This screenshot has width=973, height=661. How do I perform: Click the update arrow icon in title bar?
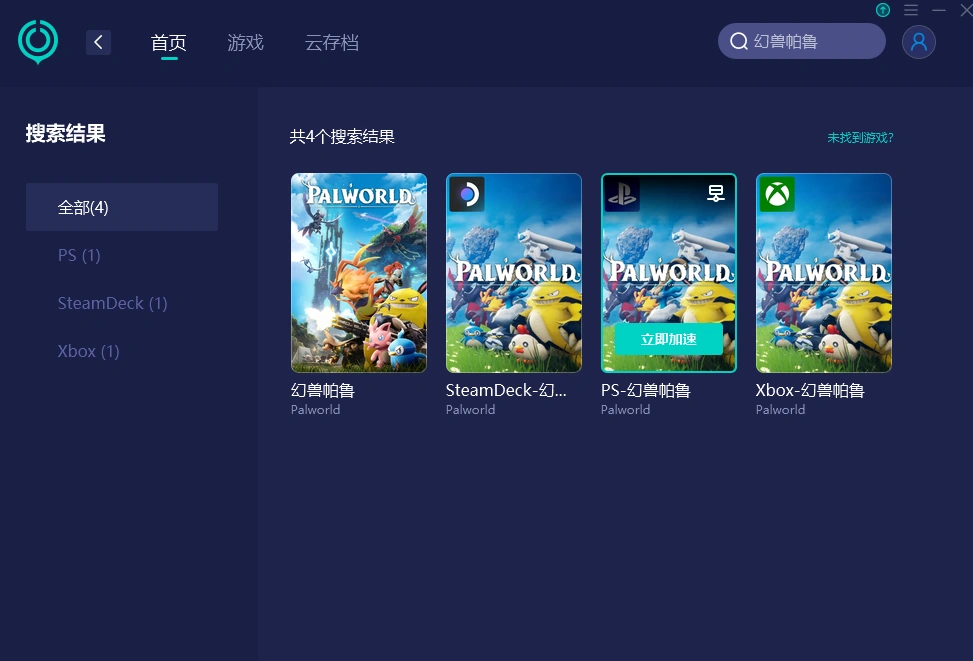click(x=882, y=10)
